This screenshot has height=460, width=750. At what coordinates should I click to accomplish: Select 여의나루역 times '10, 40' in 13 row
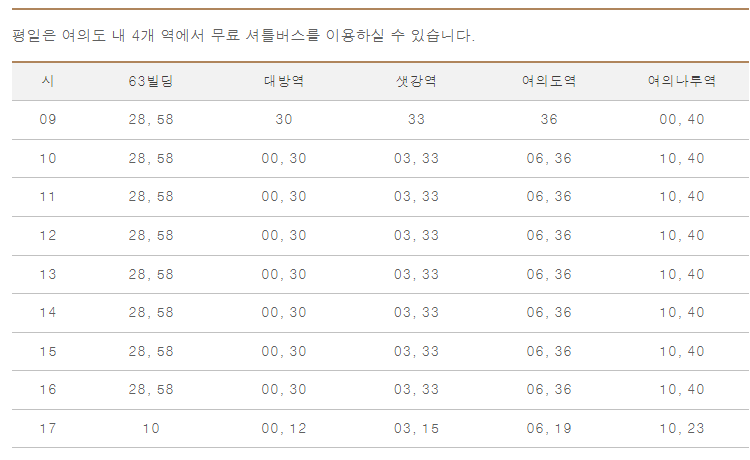(x=682, y=274)
